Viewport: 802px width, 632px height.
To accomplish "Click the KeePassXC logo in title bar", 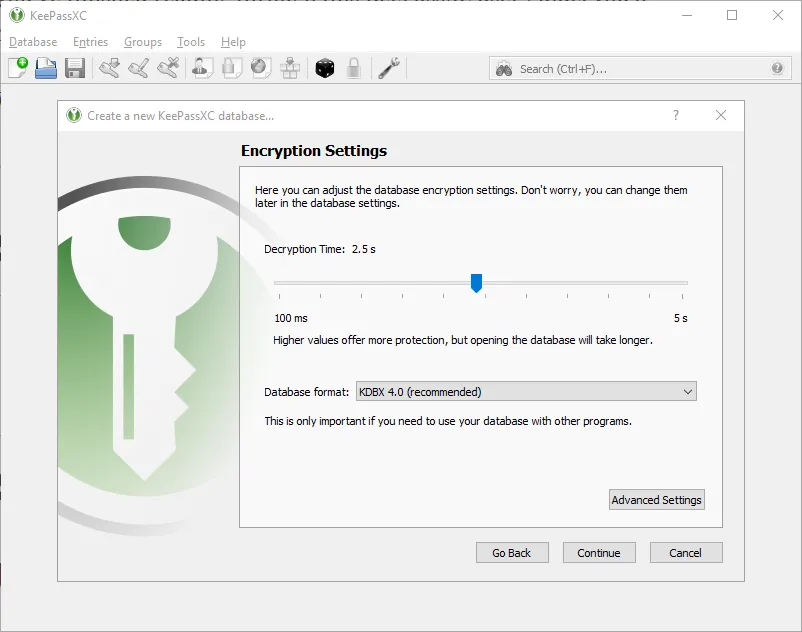I will 17,15.
